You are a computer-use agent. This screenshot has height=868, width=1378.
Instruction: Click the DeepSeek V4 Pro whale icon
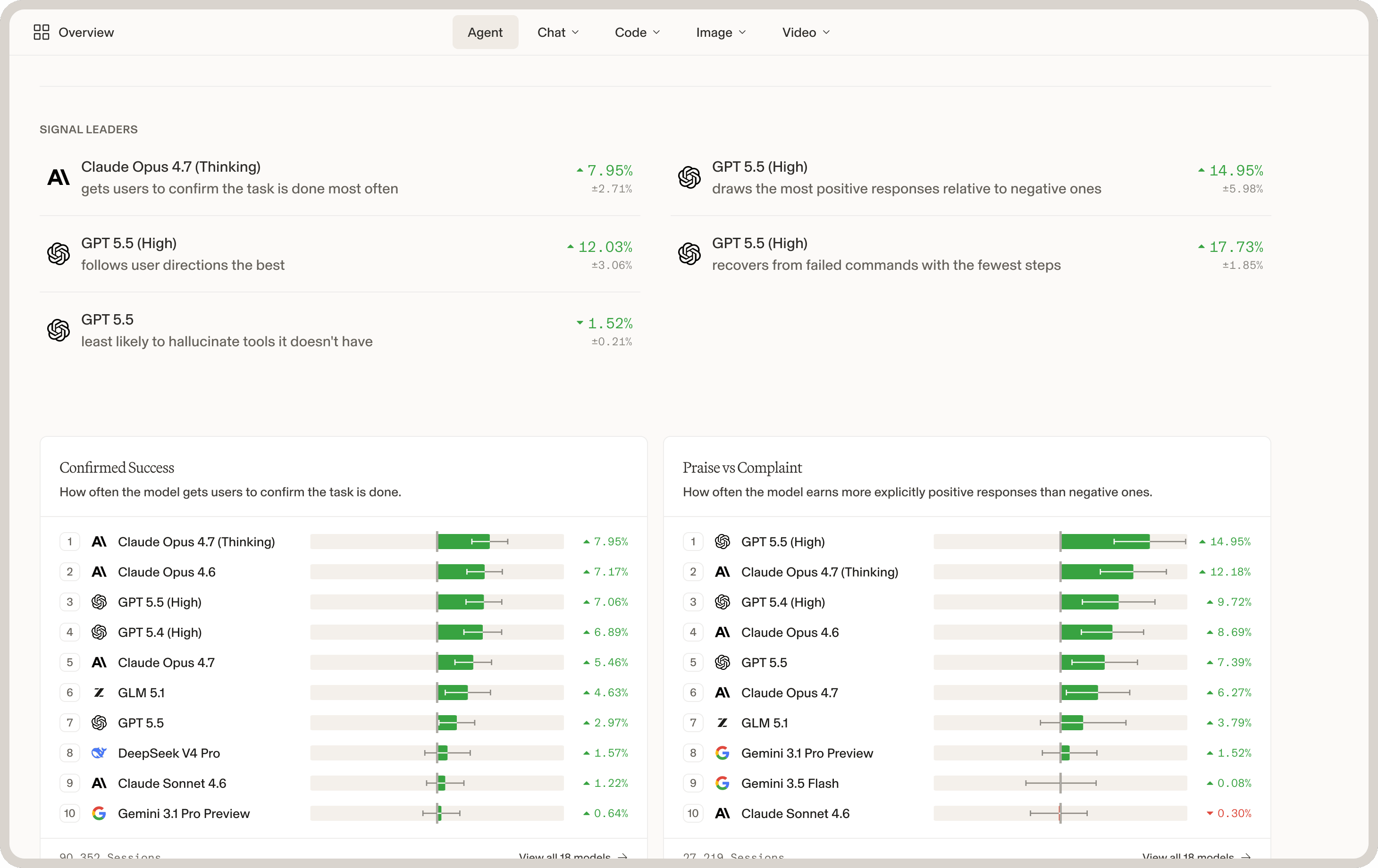tap(99, 753)
